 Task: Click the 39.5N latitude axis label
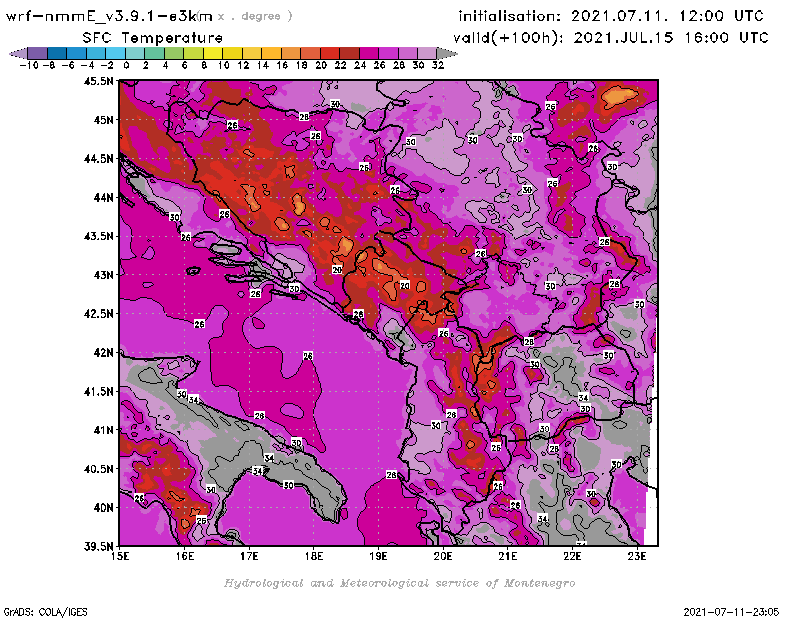pos(98,546)
